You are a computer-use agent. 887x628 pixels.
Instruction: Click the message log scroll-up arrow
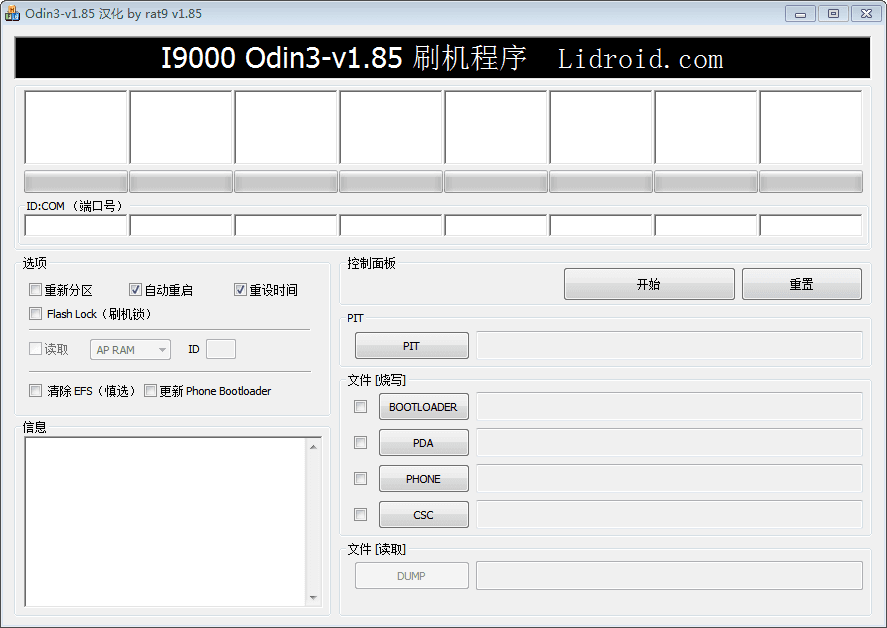coord(313,447)
